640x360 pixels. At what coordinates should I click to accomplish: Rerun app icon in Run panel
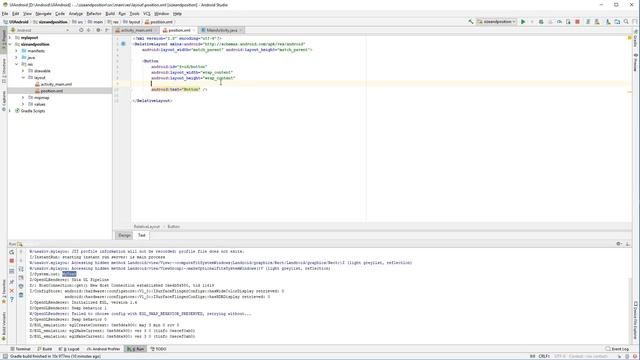[12, 252]
